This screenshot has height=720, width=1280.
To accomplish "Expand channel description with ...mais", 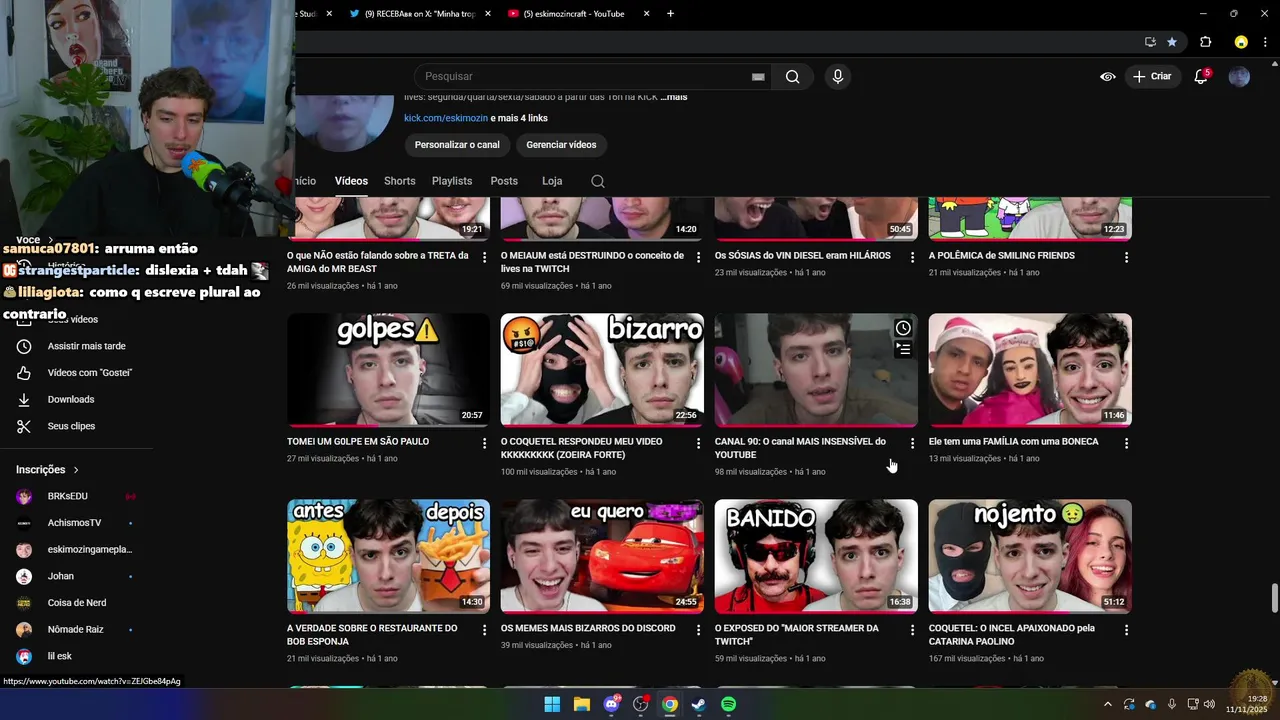I will (674, 98).
